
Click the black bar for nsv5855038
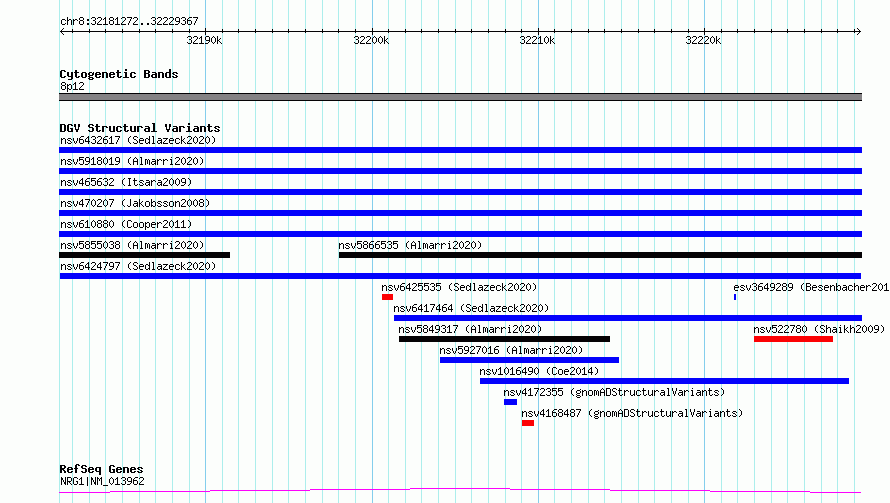click(x=144, y=255)
